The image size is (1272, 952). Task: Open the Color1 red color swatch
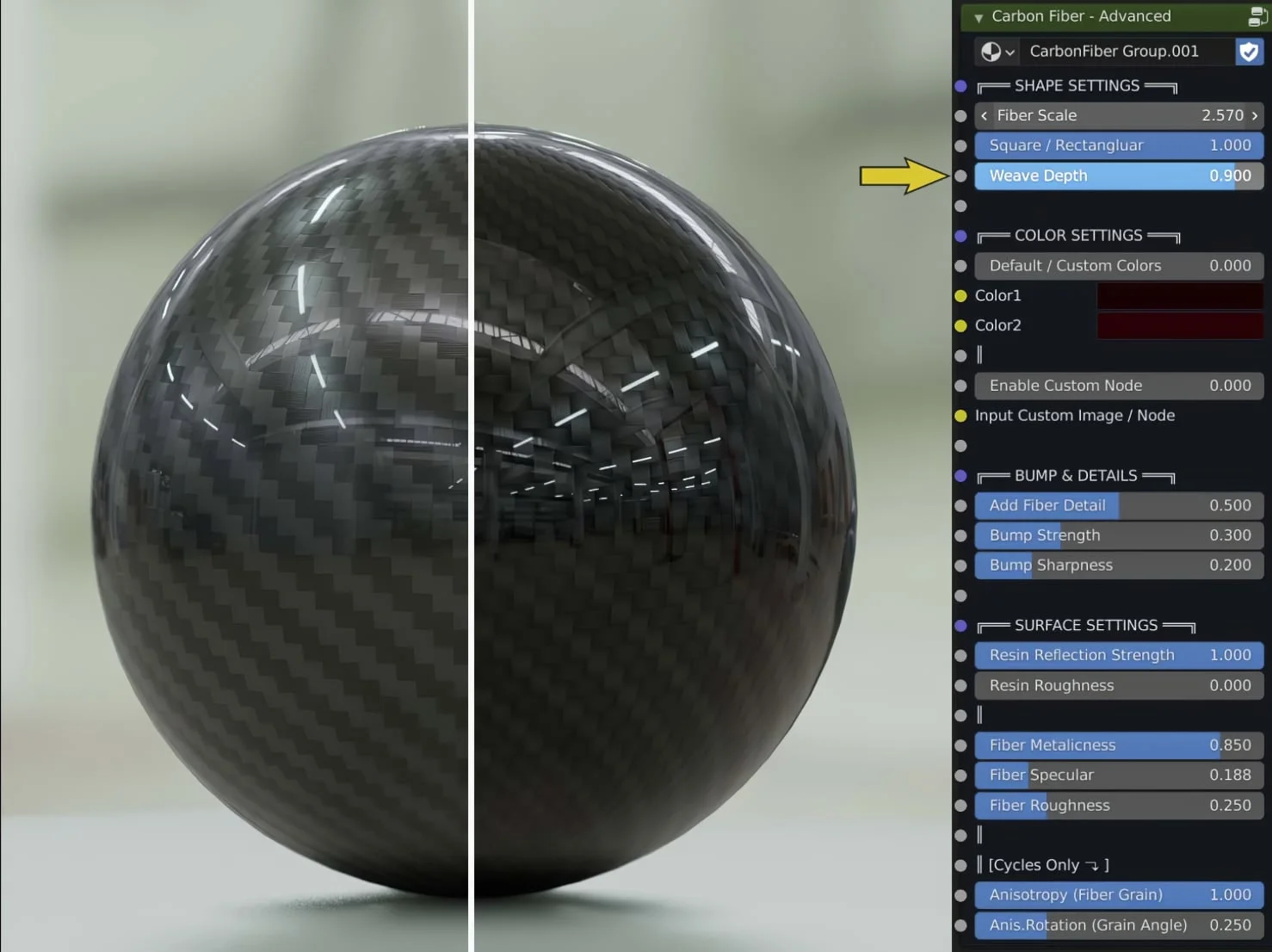click(1180, 295)
